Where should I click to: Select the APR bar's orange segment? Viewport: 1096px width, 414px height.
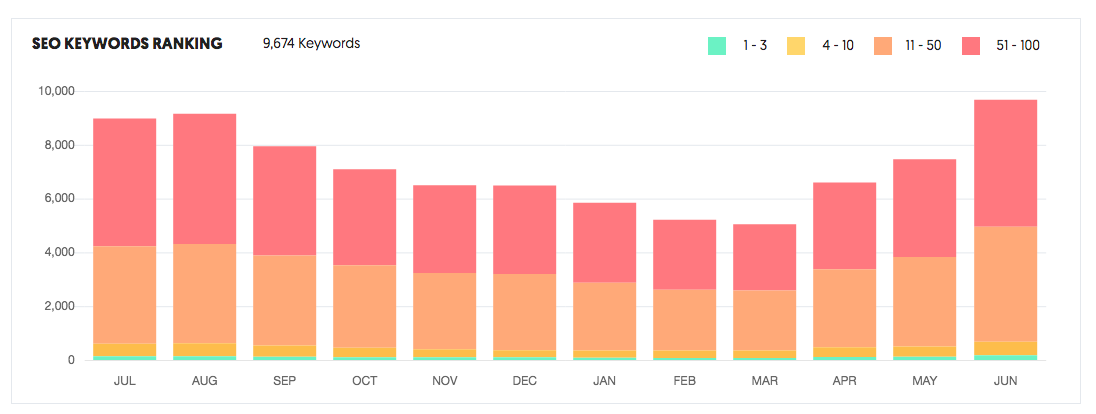click(x=845, y=308)
